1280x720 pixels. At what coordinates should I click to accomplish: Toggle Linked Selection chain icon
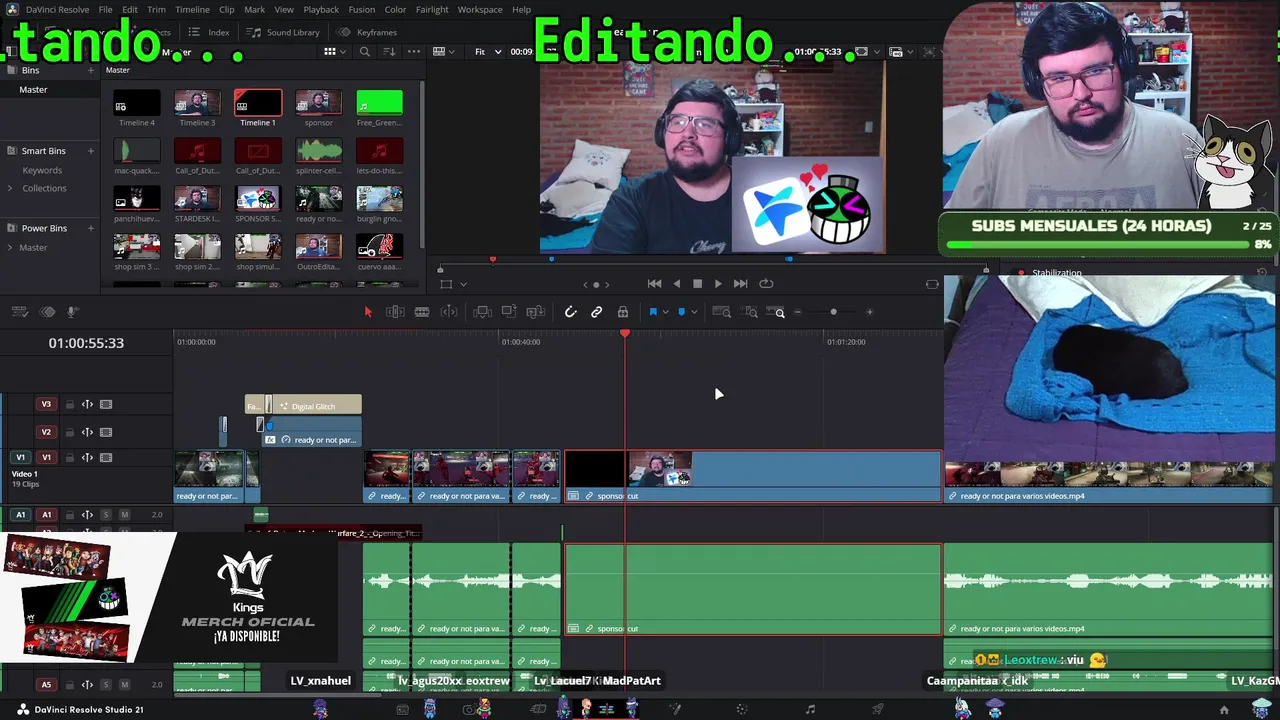point(597,312)
